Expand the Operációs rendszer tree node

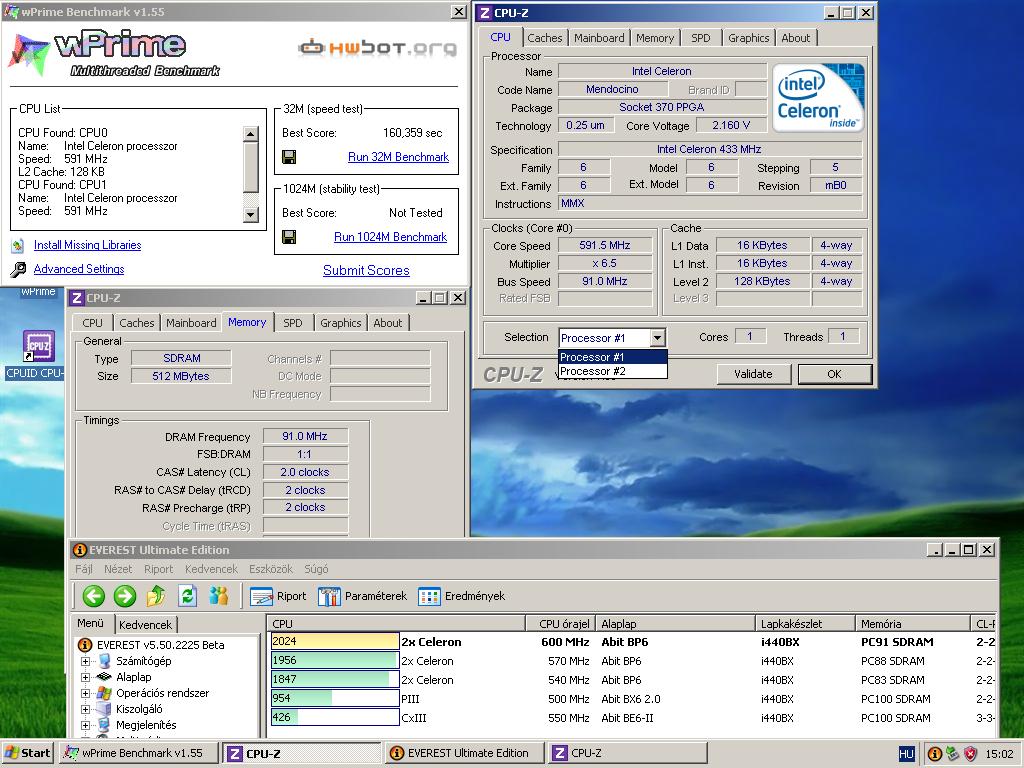[x=85, y=693]
